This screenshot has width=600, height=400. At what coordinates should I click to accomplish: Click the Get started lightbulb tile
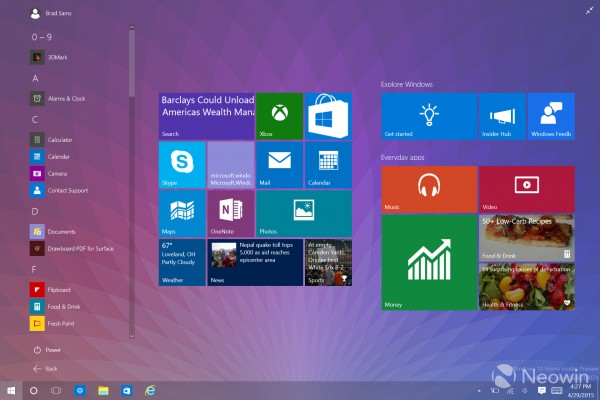point(428,116)
